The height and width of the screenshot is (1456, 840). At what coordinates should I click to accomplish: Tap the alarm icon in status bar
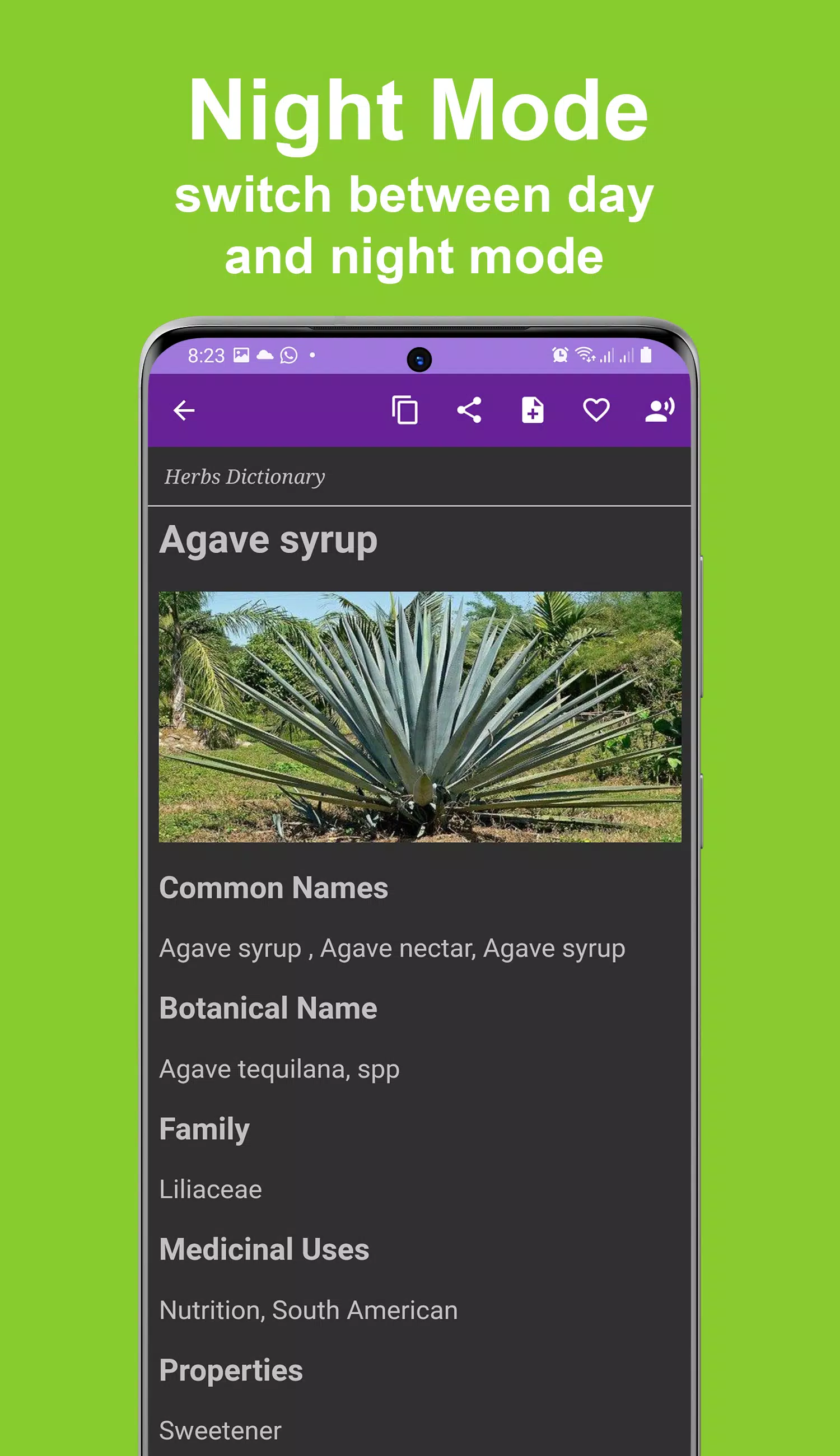(559, 355)
